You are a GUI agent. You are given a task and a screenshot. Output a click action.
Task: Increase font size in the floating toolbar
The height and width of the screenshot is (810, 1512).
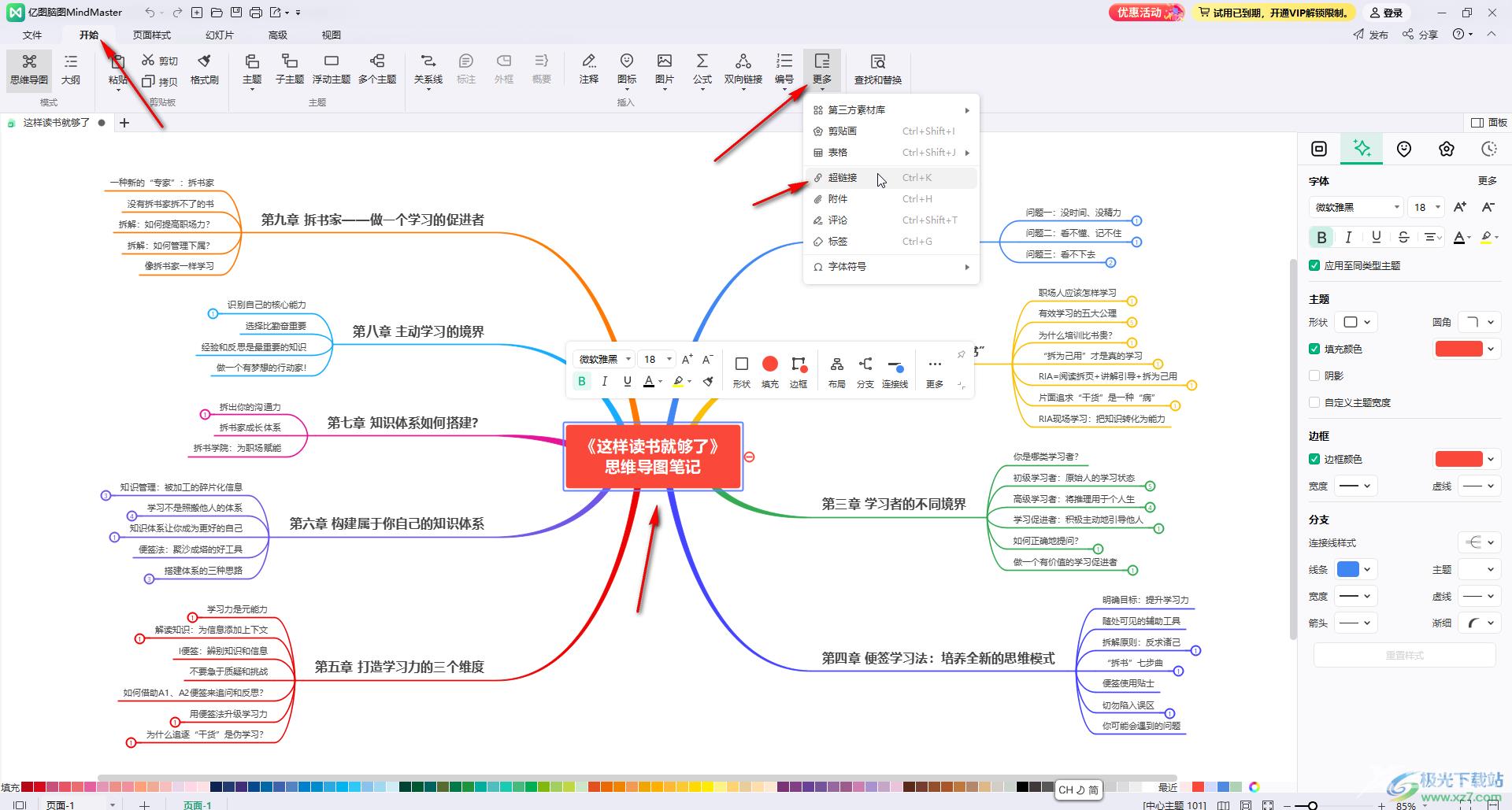click(x=687, y=359)
